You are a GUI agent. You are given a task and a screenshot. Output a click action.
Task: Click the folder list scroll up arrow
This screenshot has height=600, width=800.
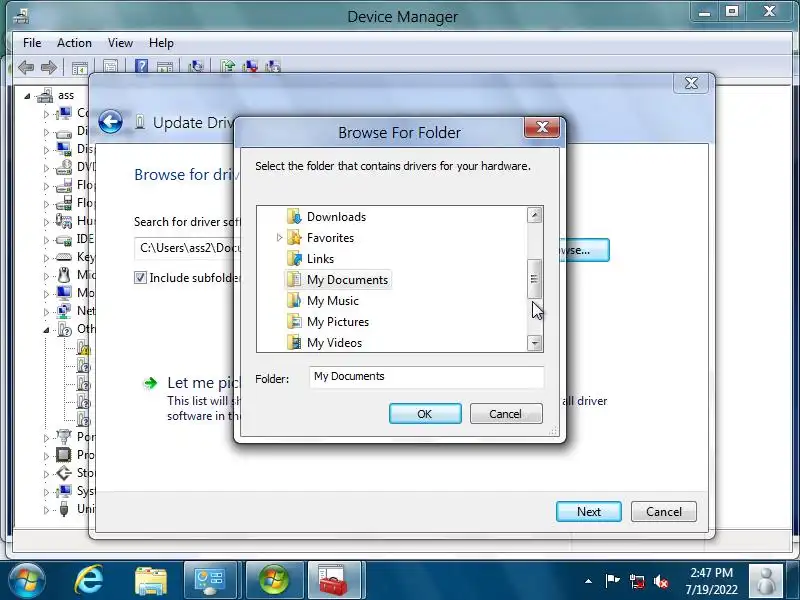[x=534, y=215]
